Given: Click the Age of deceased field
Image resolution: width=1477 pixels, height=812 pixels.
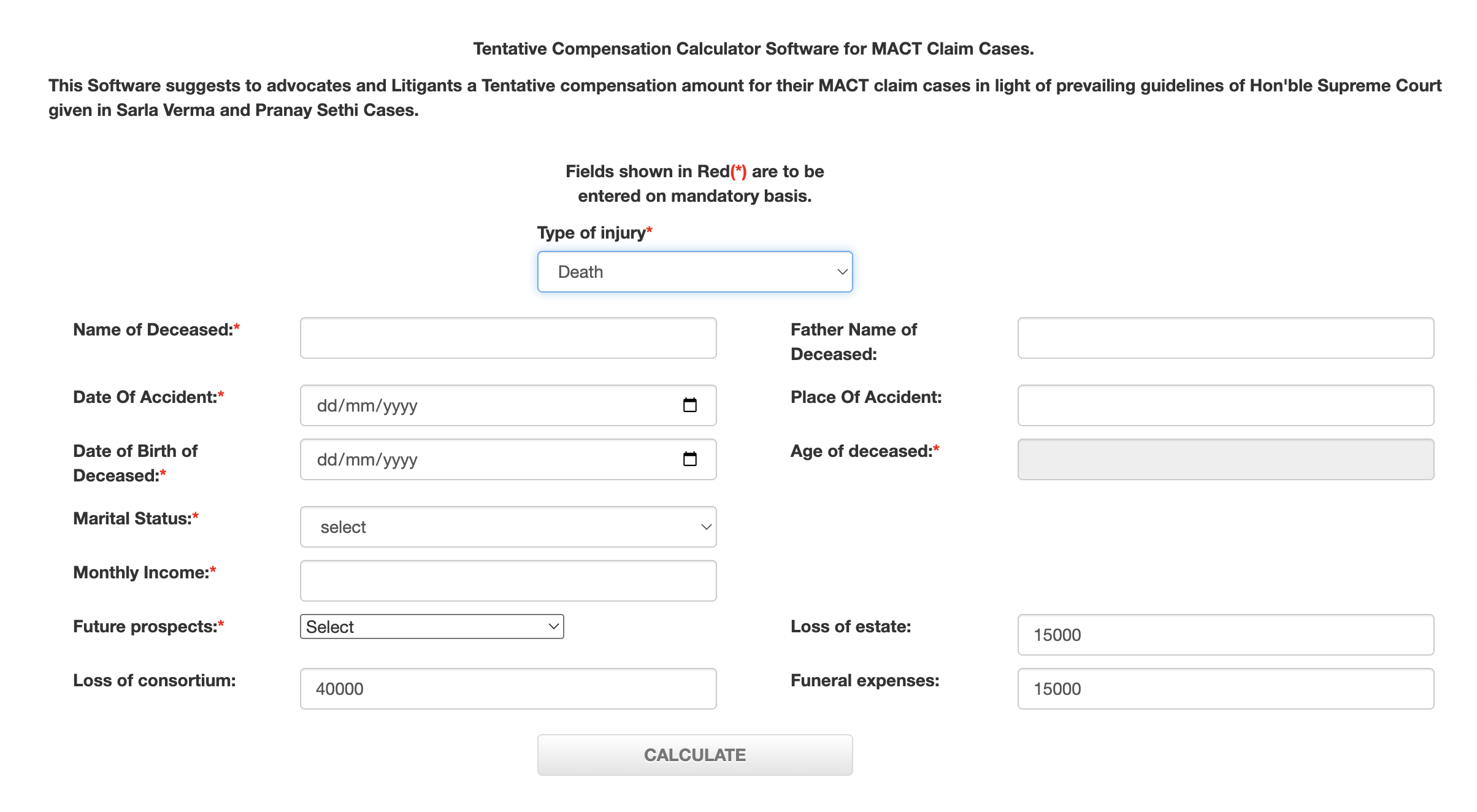Looking at the screenshot, I should coord(1225,459).
